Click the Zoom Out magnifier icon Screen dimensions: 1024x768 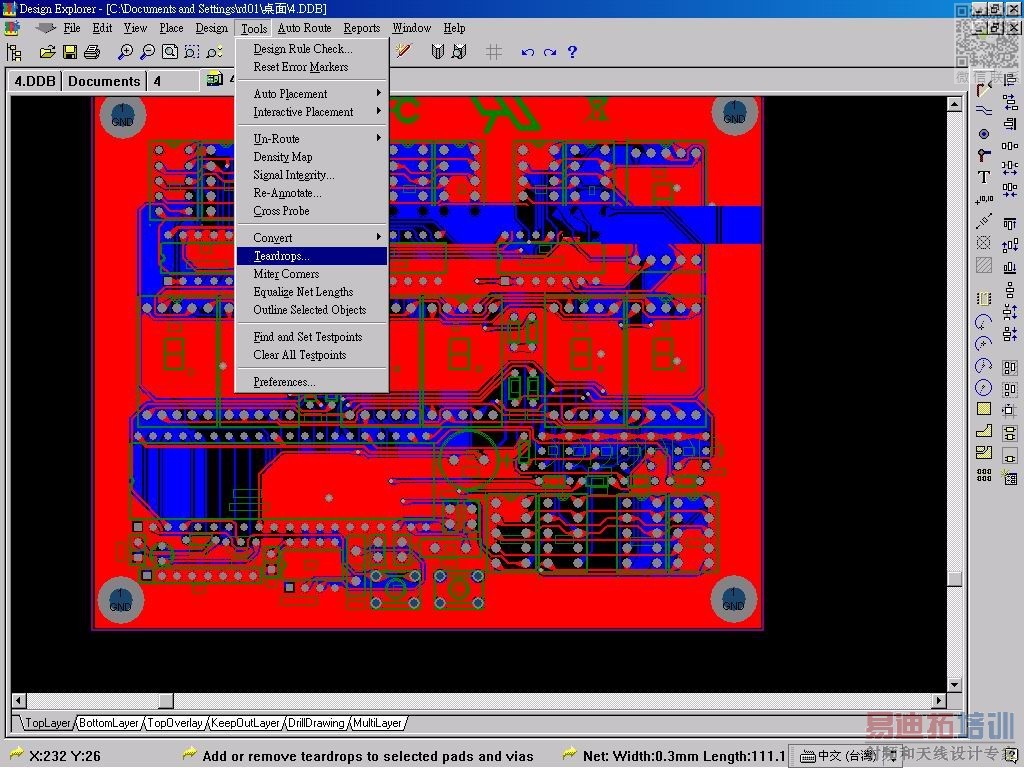[x=148, y=52]
